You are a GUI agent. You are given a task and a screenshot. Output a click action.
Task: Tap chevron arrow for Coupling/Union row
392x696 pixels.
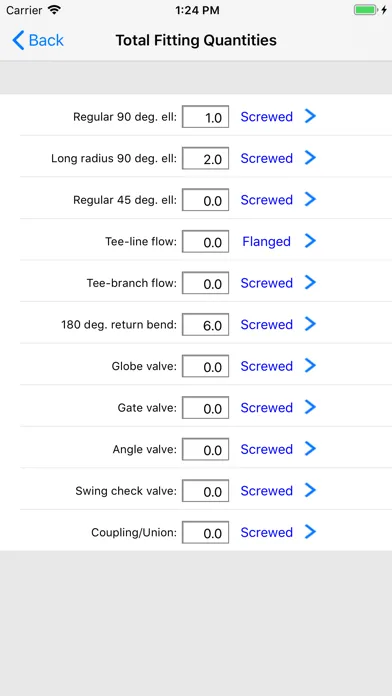coord(310,532)
